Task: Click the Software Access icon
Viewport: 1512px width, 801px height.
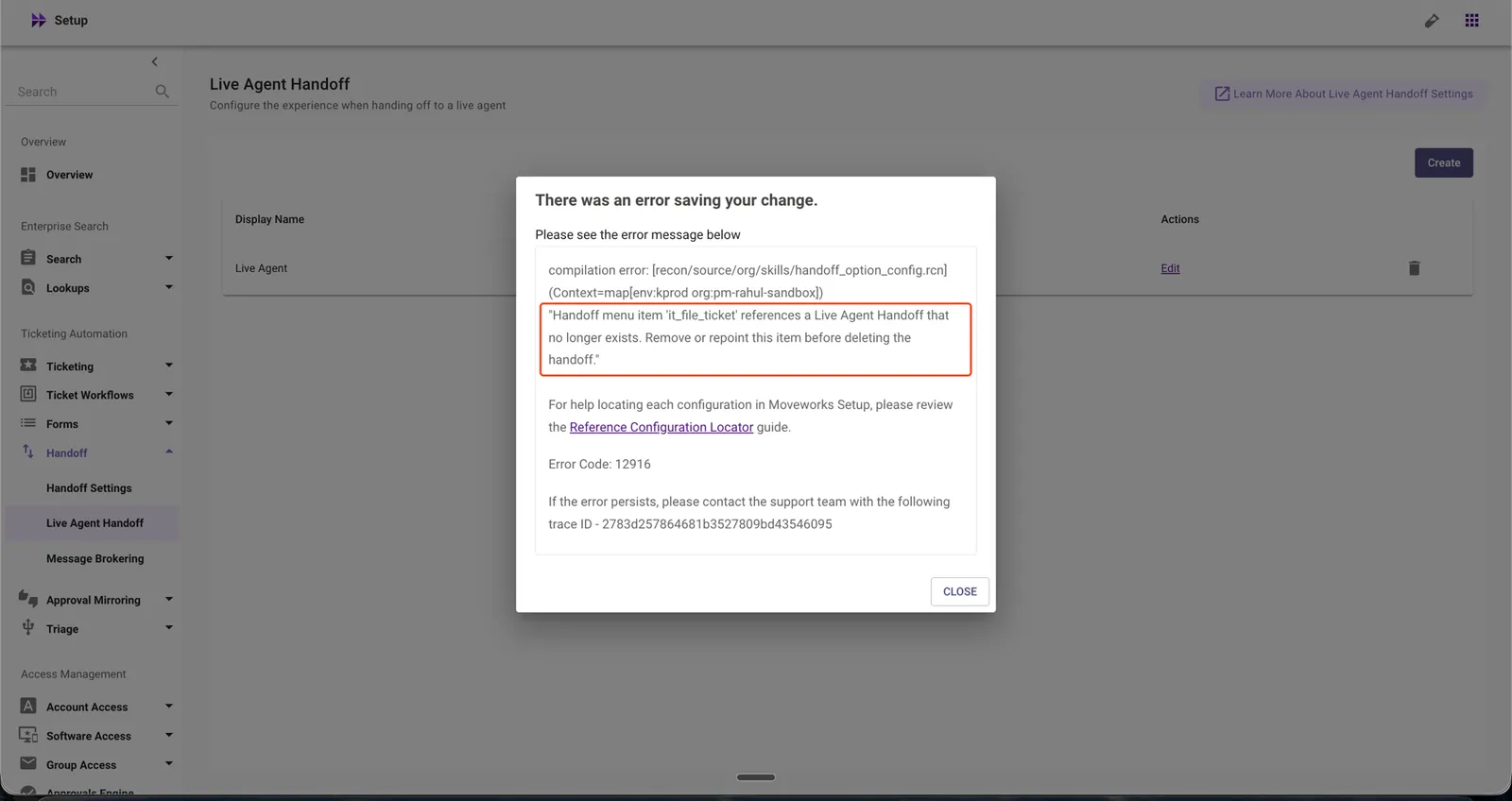Action: [28, 735]
